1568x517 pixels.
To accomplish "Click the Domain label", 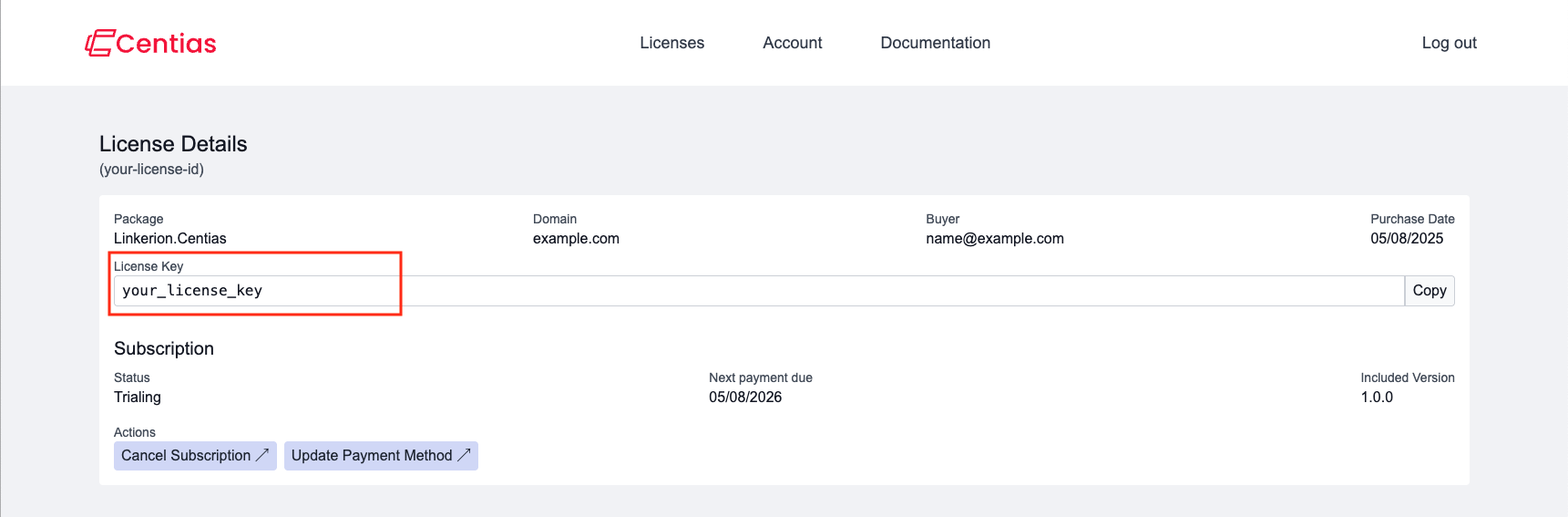I will coord(555,219).
